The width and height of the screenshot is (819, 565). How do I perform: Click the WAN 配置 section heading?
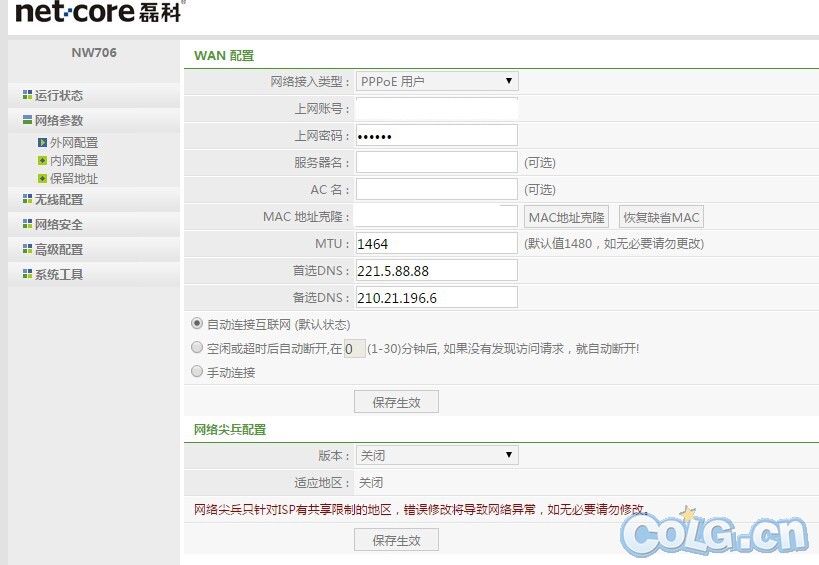click(224, 55)
